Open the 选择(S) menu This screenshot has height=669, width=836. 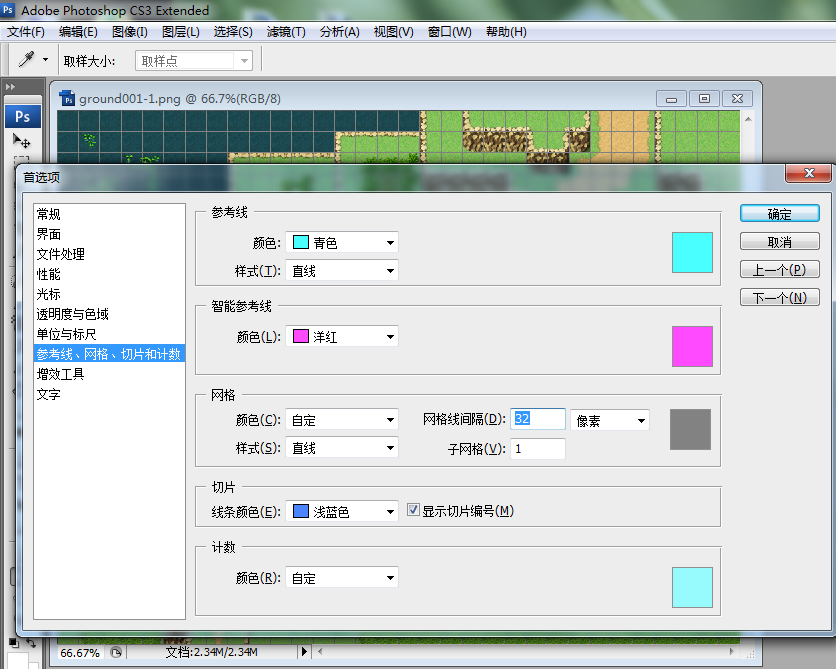[x=233, y=32]
